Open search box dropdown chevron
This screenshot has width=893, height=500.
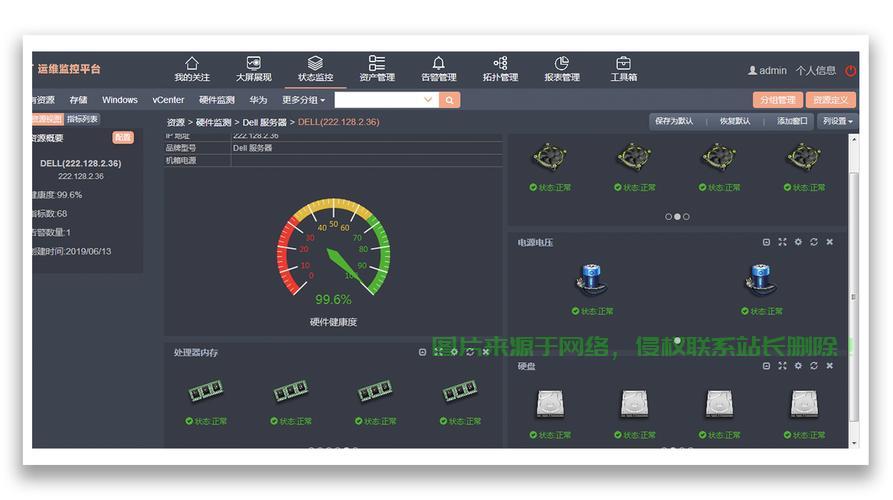point(428,100)
